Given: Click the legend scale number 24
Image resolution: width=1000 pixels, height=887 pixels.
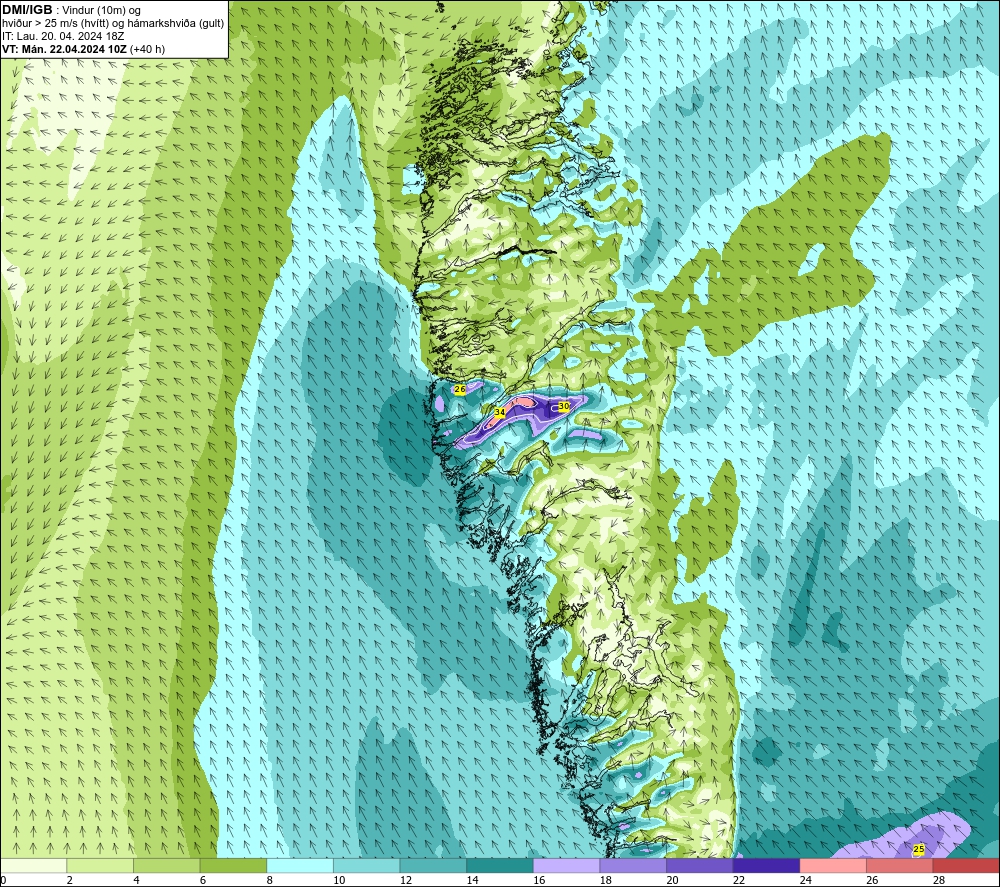Looking at the screenshot, I should [x=805, y=880].
